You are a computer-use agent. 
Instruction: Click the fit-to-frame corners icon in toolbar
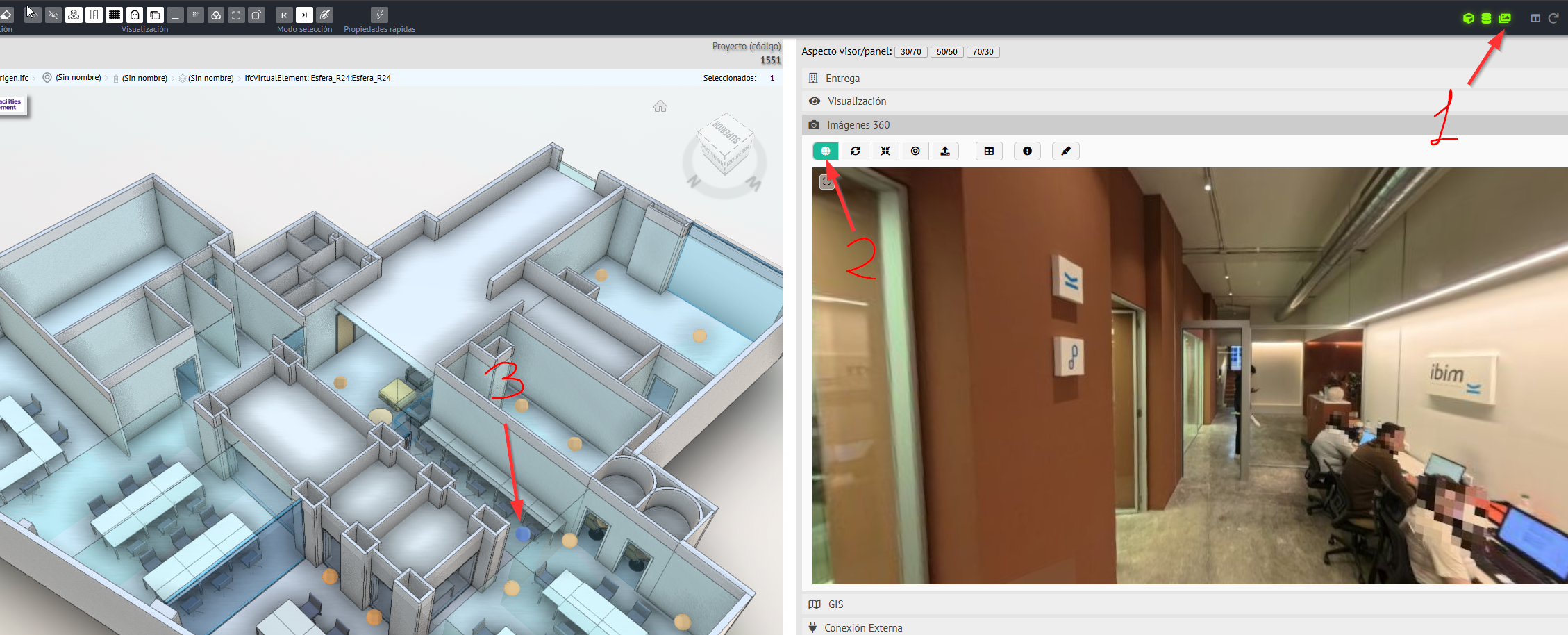click(237, 15)
